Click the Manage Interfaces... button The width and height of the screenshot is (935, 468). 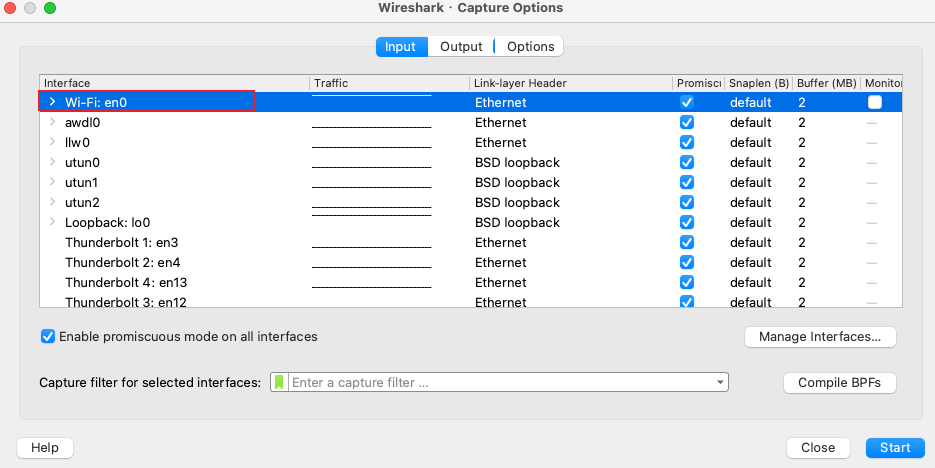[820, 336]
